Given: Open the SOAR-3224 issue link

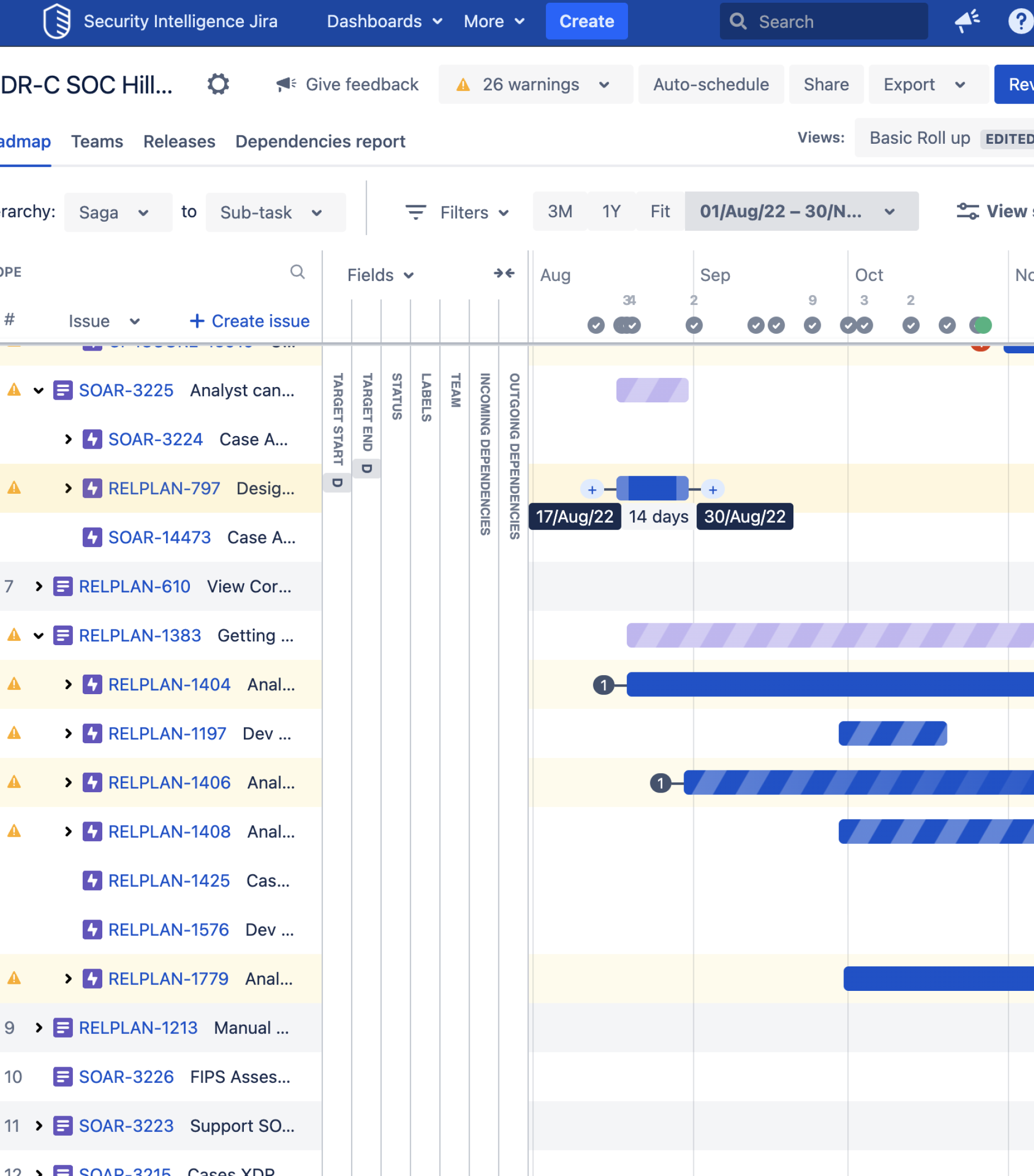Looking at the screenshot, I should tap(155, 439).
